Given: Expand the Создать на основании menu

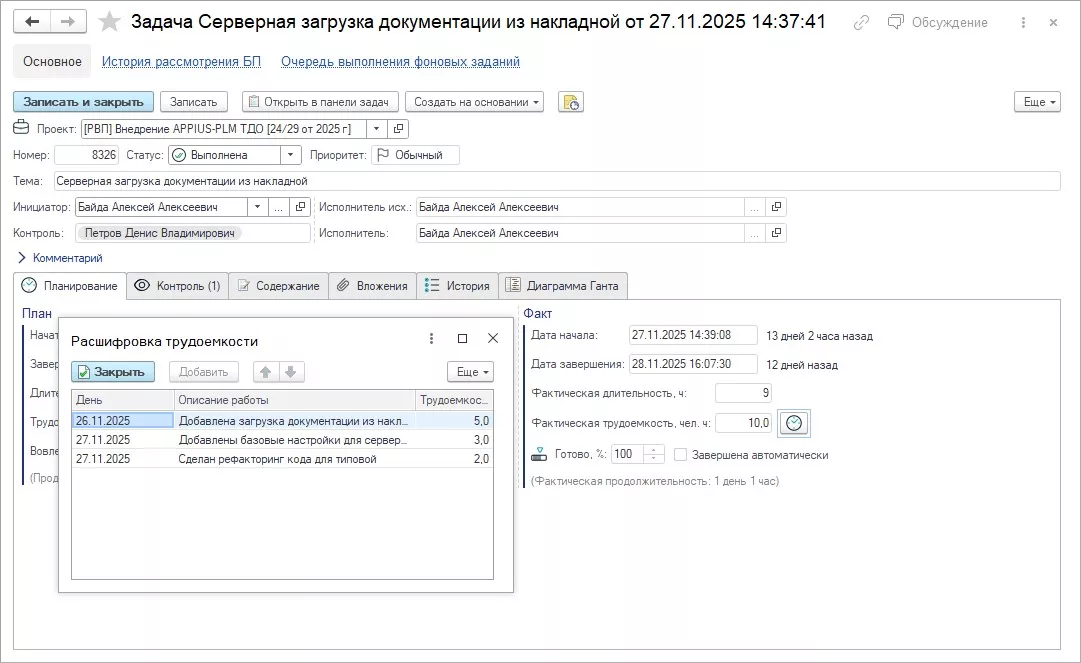Looking at the screenshot, I should (x=474, y=102).
